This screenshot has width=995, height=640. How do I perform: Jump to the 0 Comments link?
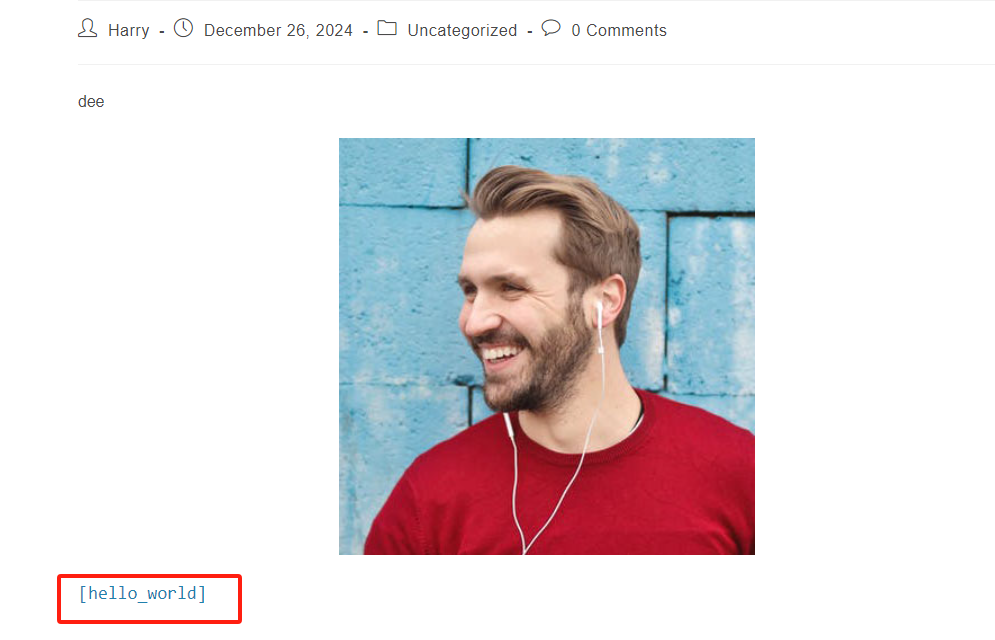pos(618,31)
